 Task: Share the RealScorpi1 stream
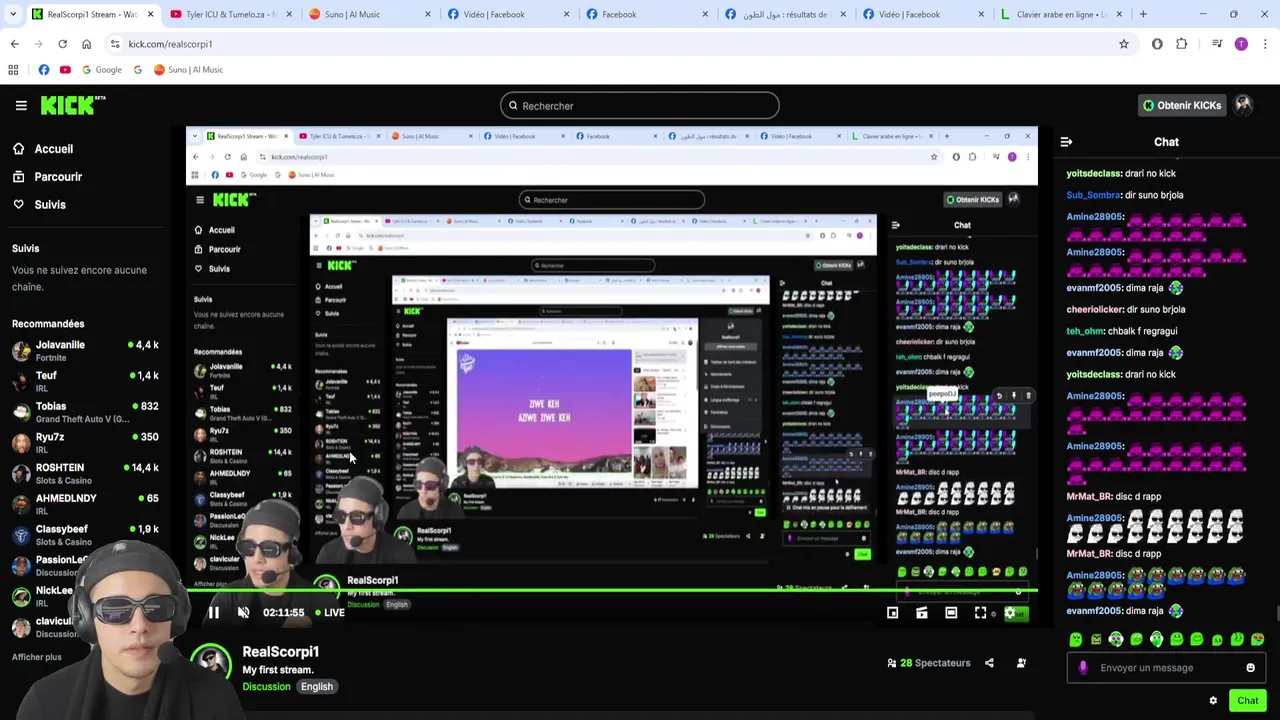(989, 663)
